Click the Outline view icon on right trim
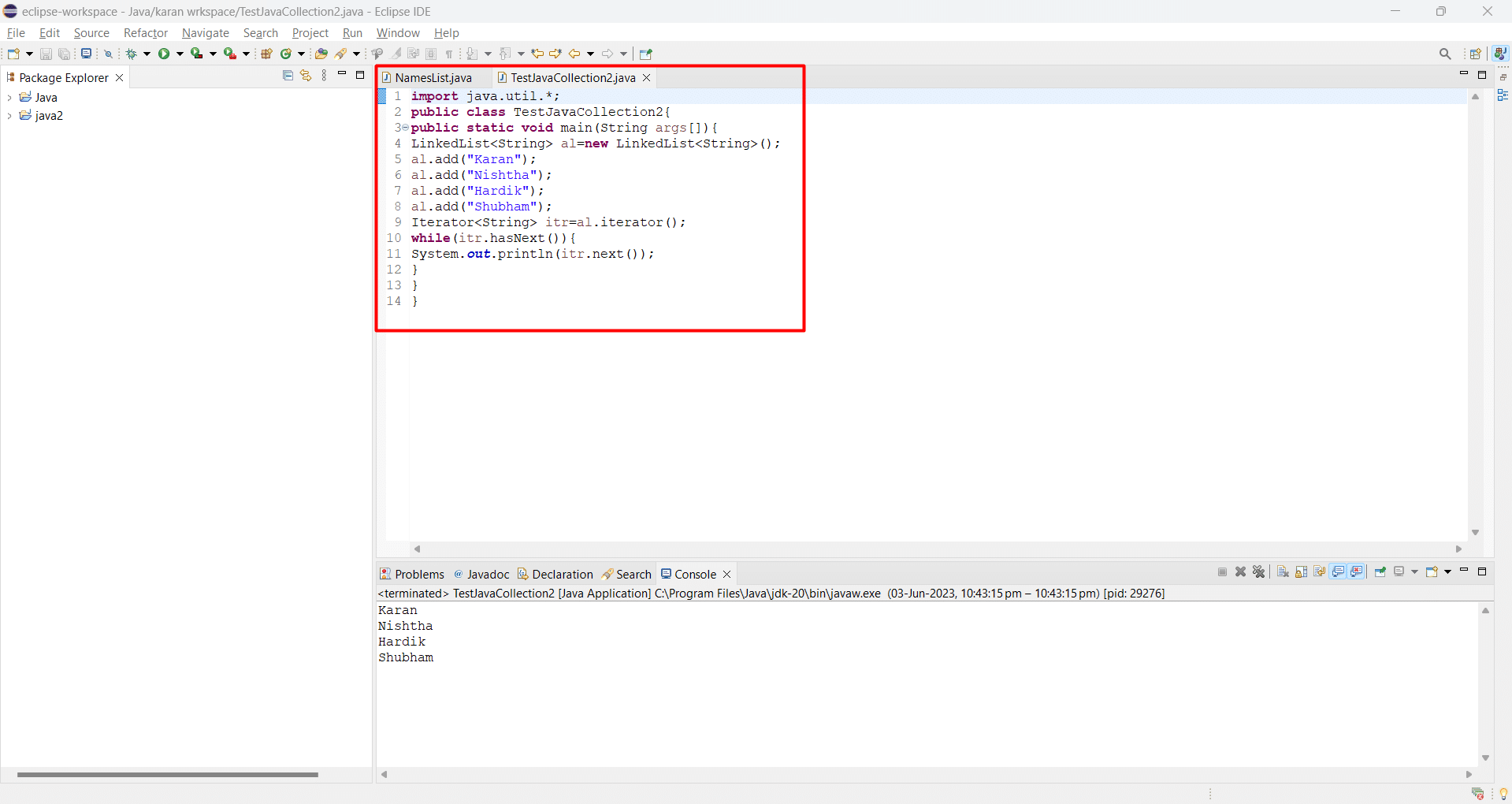Image resolution: width=1512 pixels, height=804 pixels. [x=1503, y=95]
